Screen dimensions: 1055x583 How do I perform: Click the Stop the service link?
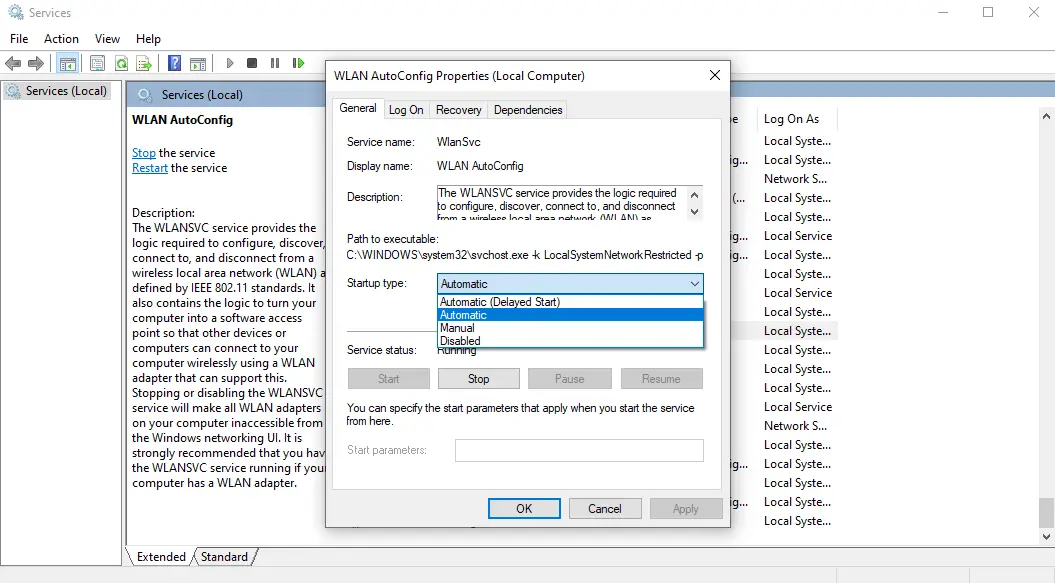tap(143, 153)
